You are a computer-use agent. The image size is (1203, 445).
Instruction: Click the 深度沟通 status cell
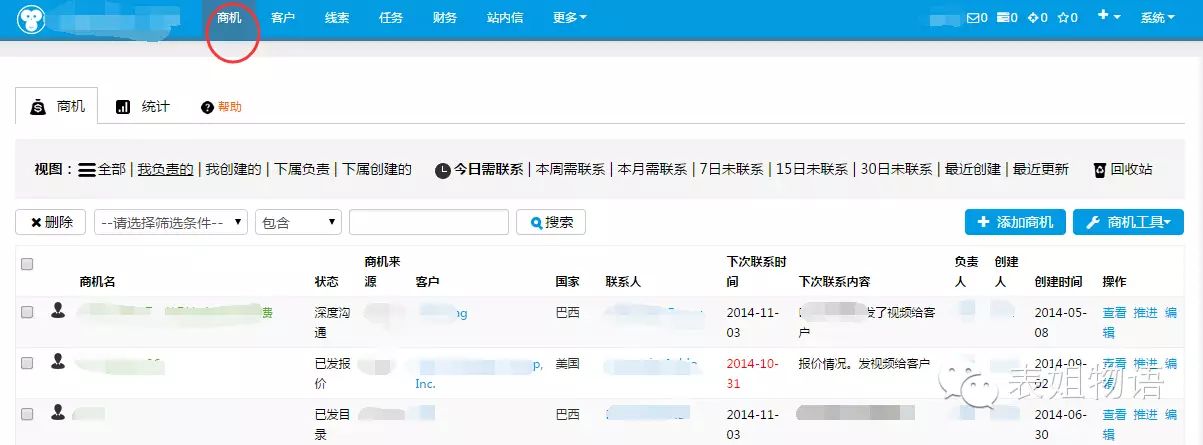click(x=333, y=322)
